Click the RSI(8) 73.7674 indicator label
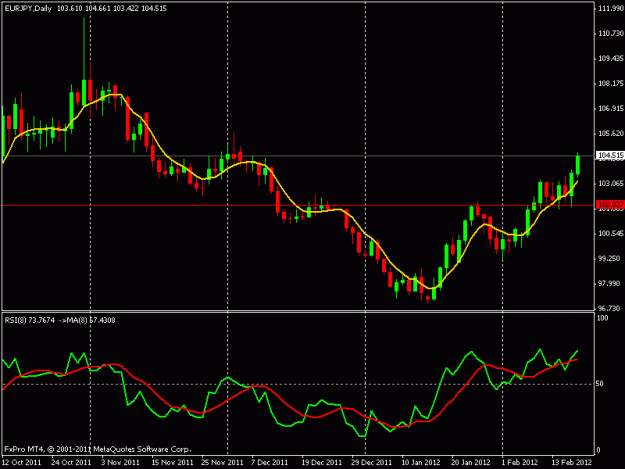This screenshot has width=625, height=469. (x=29, y=320)
